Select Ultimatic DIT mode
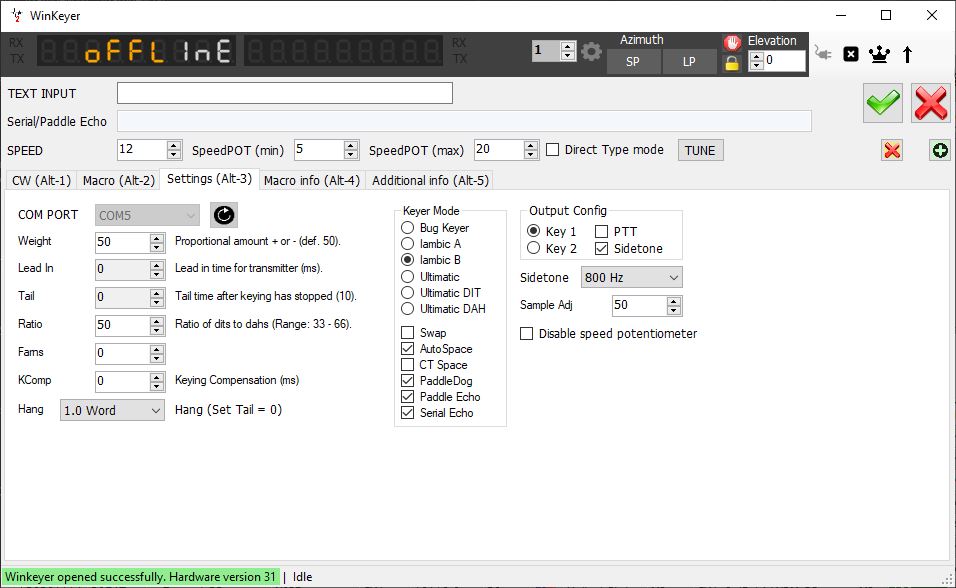Screen dimensions: 956x588 point(407,293)
